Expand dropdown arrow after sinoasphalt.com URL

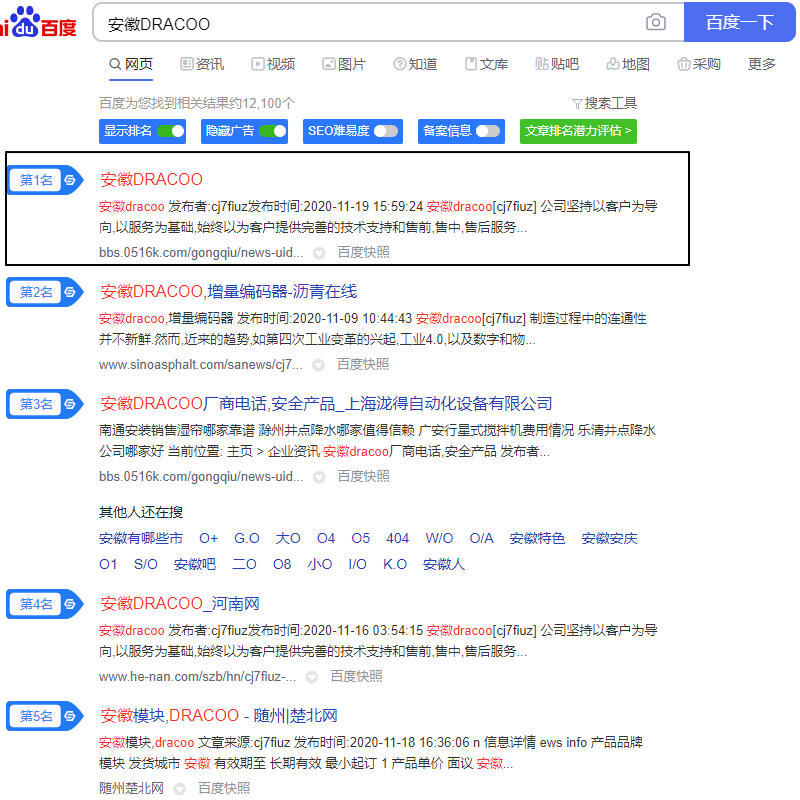click(x=318, y=365)
